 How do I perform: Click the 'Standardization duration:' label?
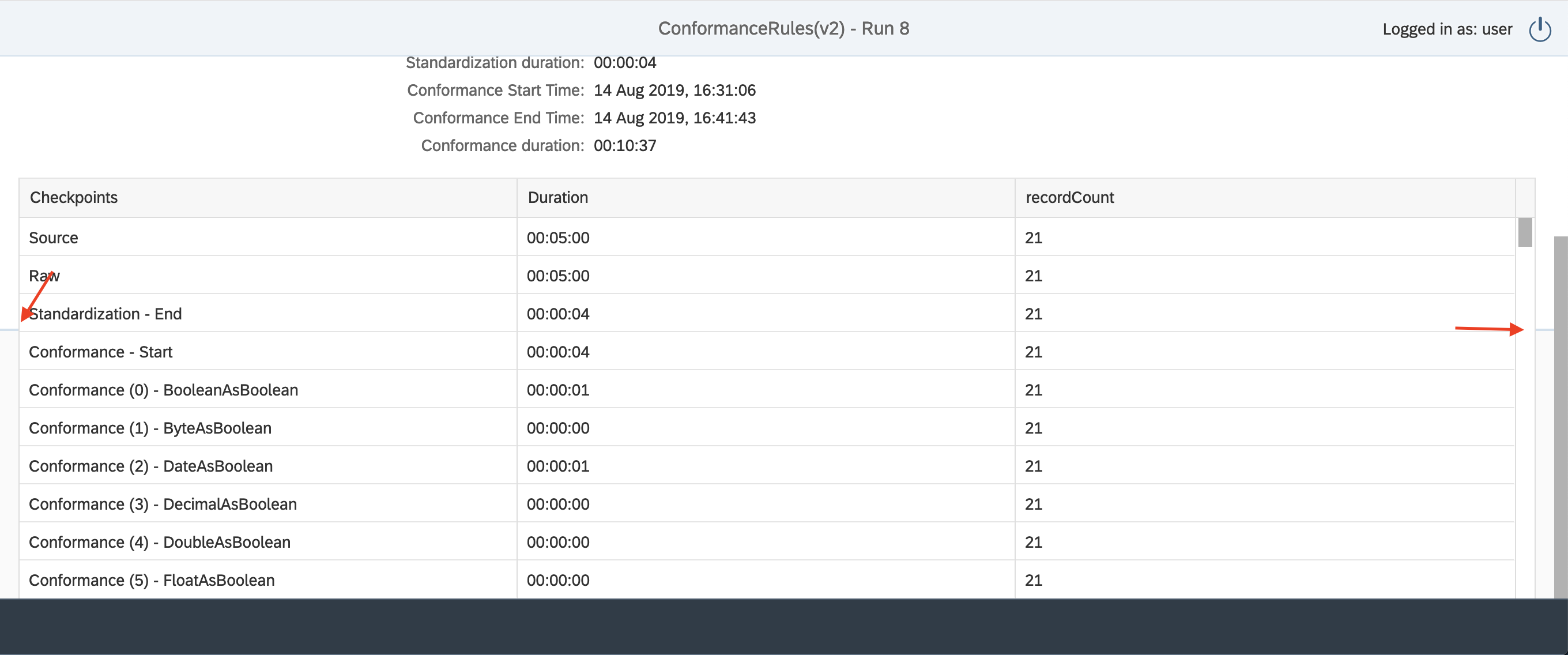click(x=495, y=63)
